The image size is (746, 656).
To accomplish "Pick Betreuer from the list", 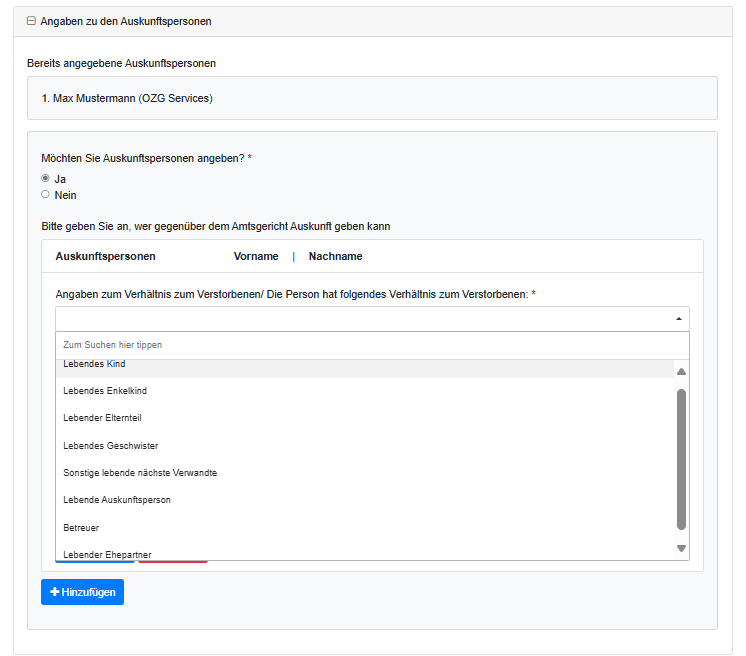I will click(x=81, y=527).
